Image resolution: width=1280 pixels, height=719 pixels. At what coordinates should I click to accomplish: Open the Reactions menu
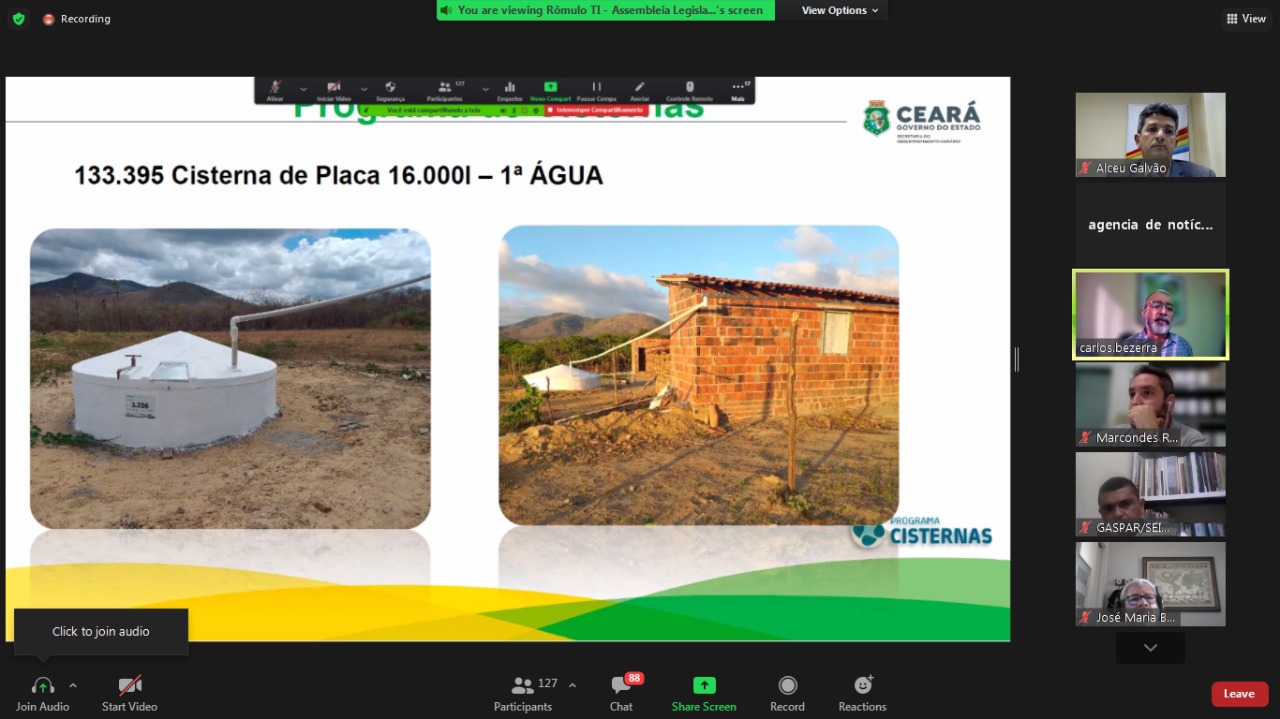pos(862,686)
